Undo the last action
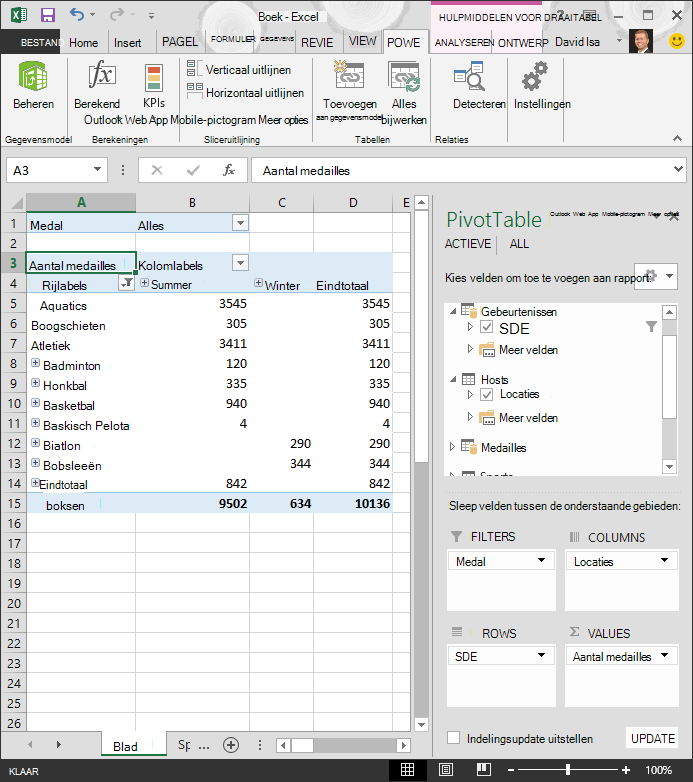The image size is (693, 782). pyautogui.click(x=77, y=14)
